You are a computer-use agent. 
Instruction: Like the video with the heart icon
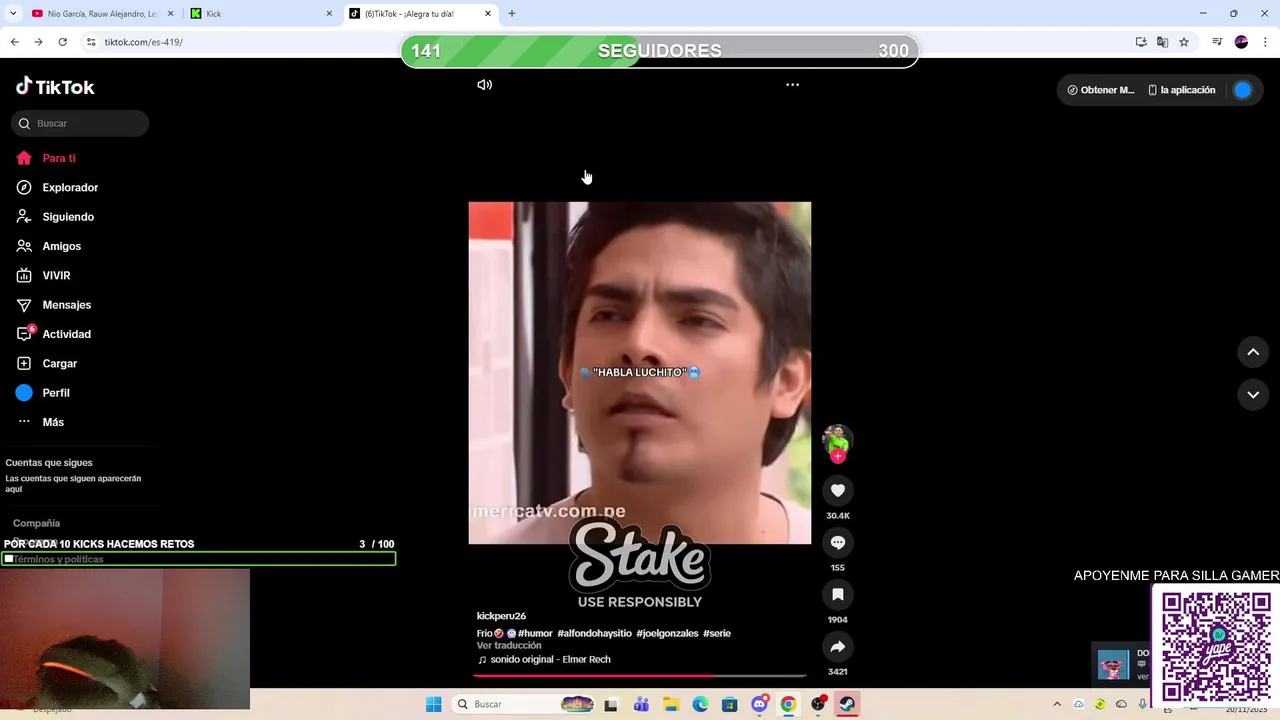tap(838, 490)
